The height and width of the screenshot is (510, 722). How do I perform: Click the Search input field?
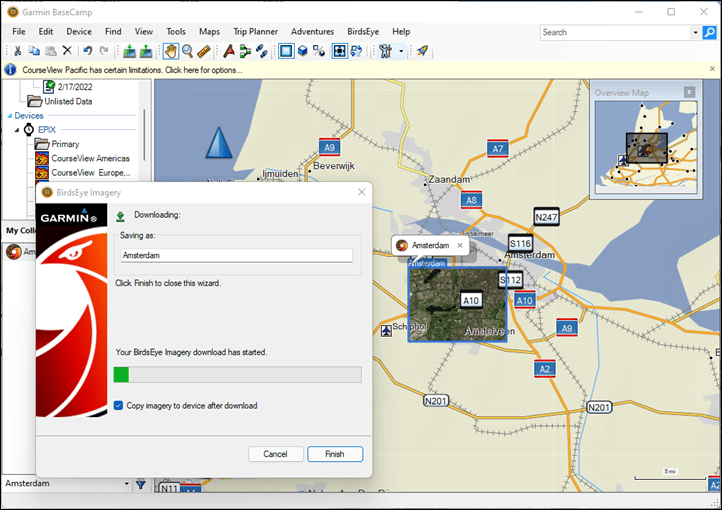tap(616, 32)
